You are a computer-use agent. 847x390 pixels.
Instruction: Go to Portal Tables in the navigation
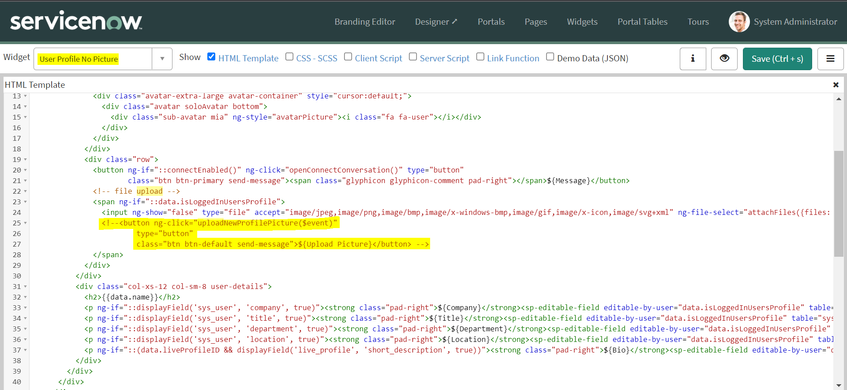[642, 22]
